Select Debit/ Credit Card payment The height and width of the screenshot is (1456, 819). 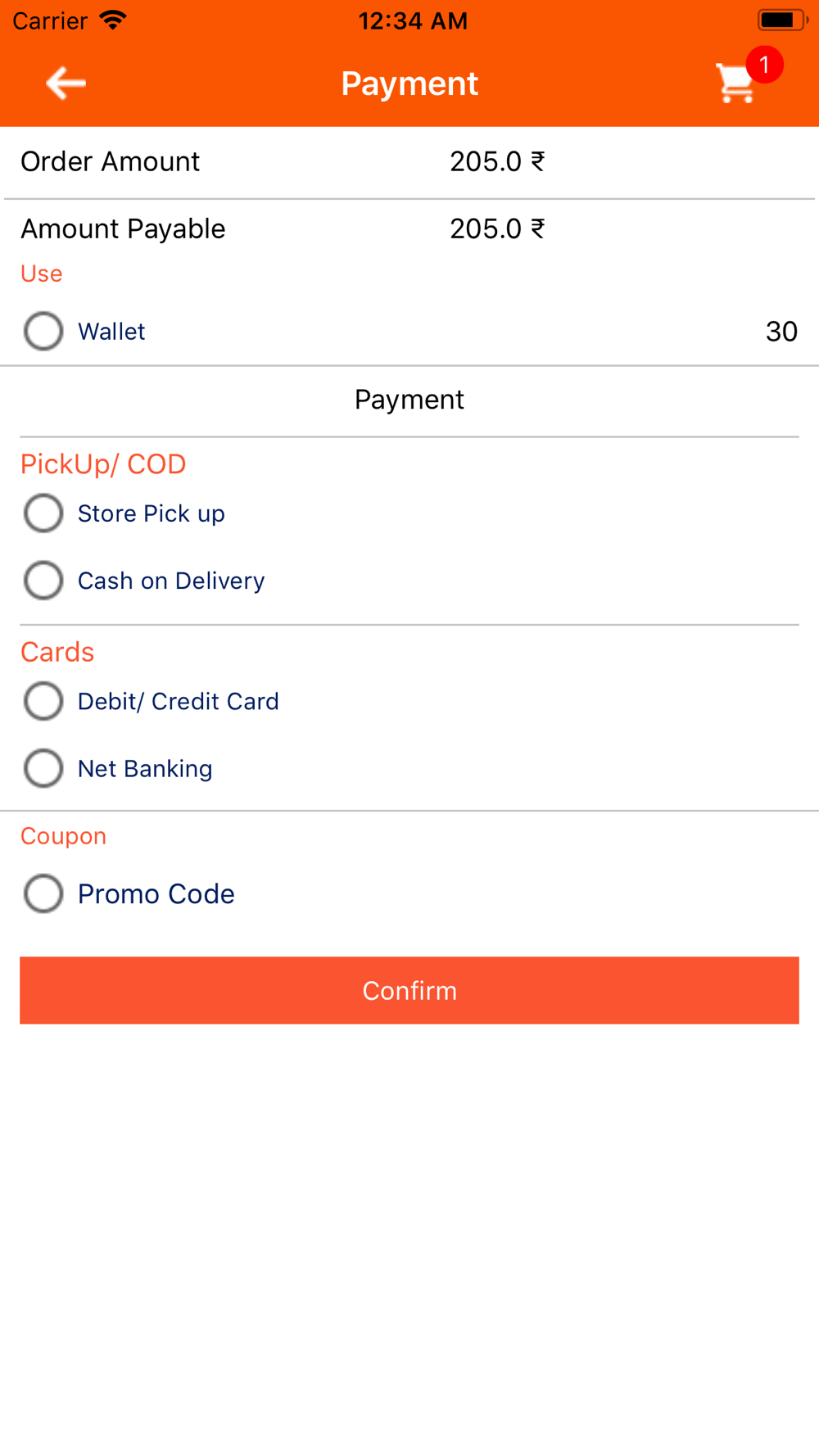pos(43,702)
